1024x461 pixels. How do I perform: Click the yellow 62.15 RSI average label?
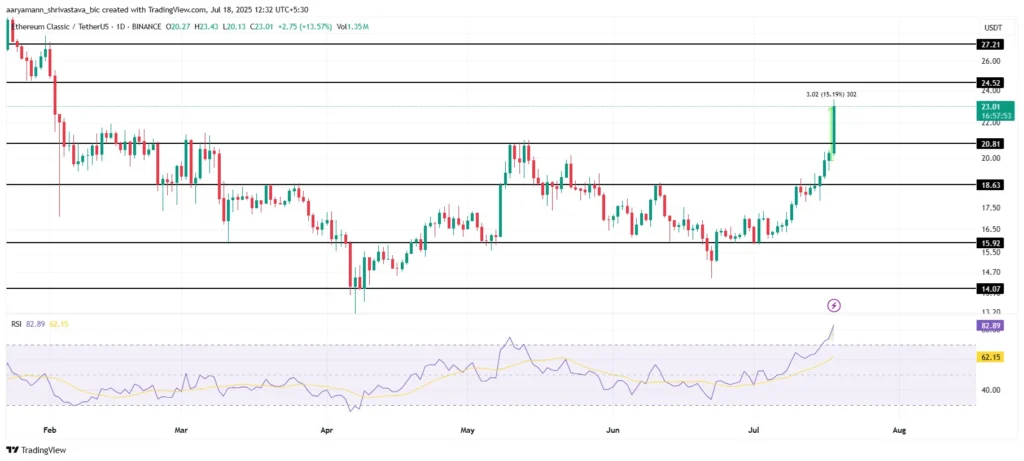[989, 357]
